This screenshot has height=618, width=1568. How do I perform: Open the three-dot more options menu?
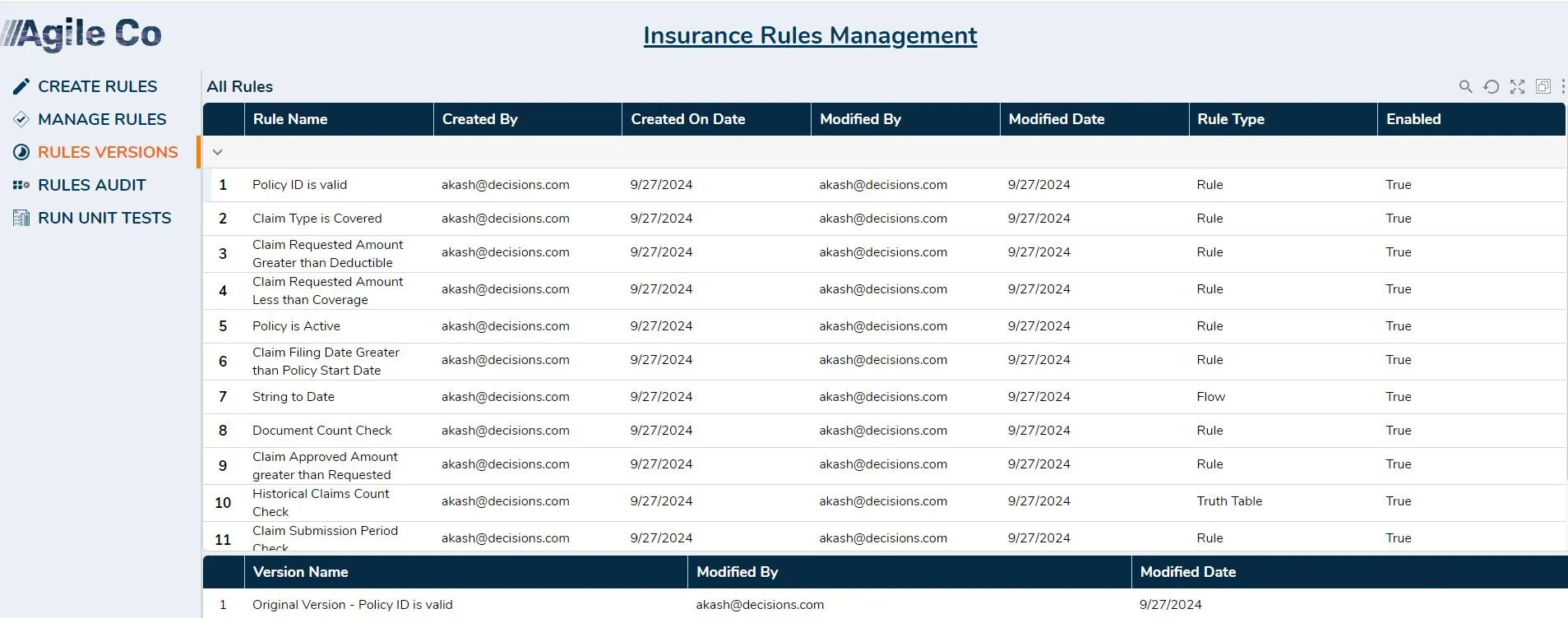pos(1563,86)
